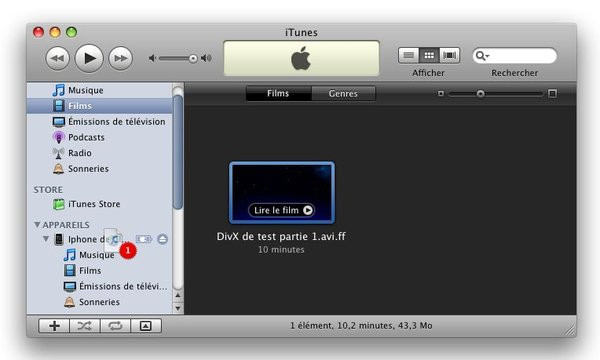Collapse the APPAREILS section triangle
This screenshot has width=600, height=360.
(37, 225)
